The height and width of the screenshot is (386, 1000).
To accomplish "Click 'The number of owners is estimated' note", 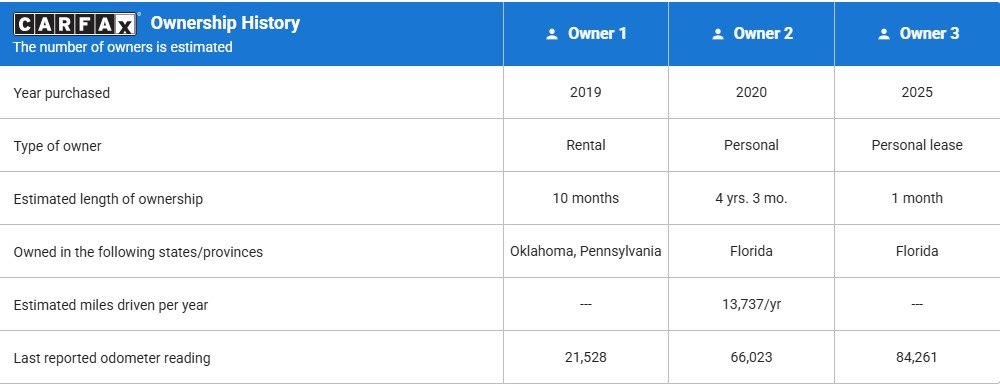I will pyautogui.click(x=123, y=47).
